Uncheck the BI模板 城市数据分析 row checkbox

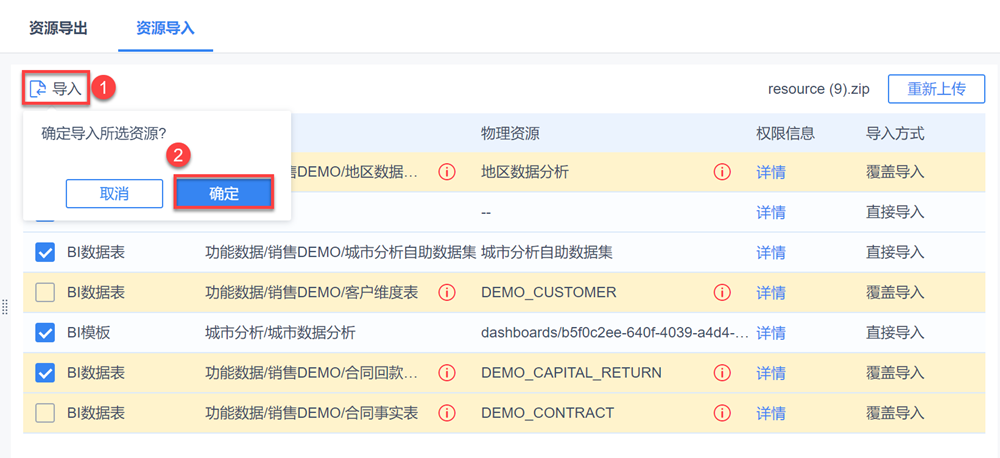[x=45, y=332]
